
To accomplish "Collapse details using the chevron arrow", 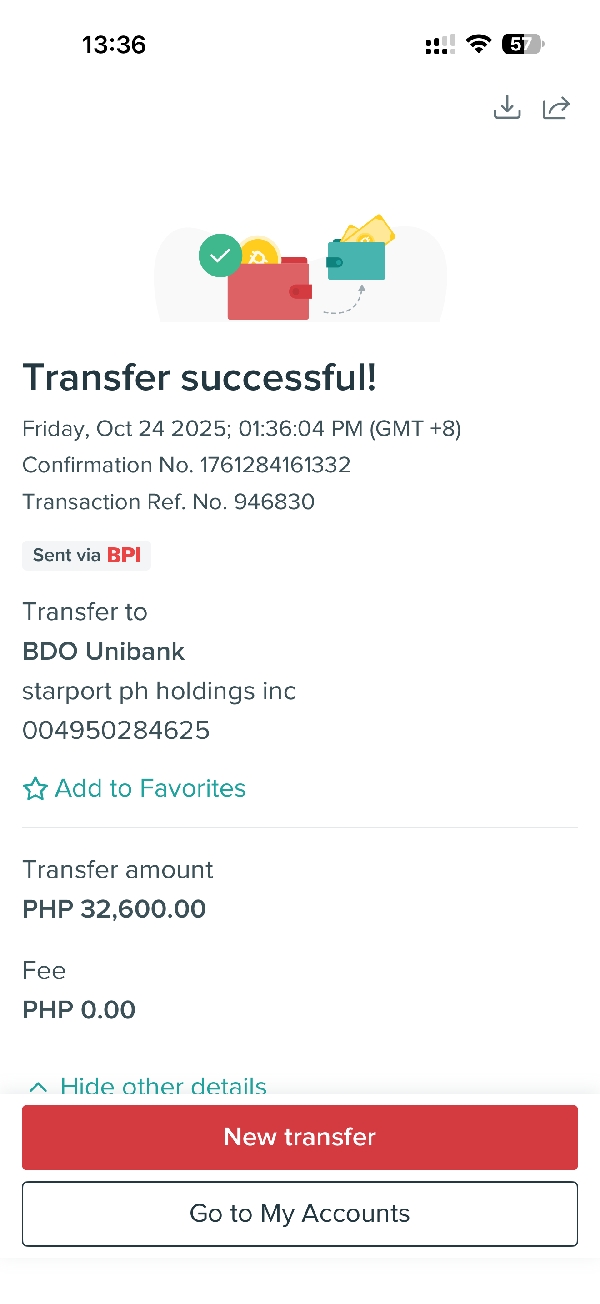I will coord(38,1087).
